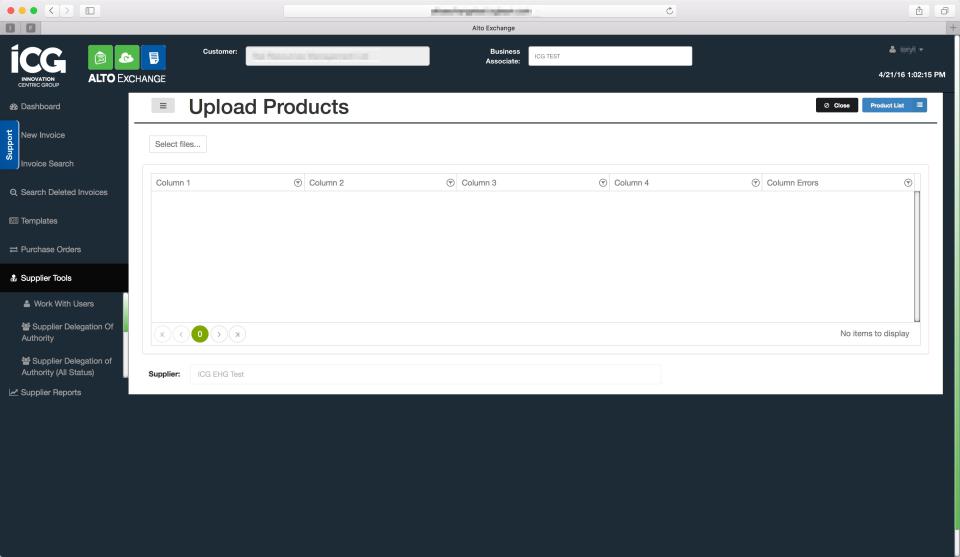The width and height of the screenshot is (960, 557).
Task: Open Templates in the sidebar
Action: point(34,221)
